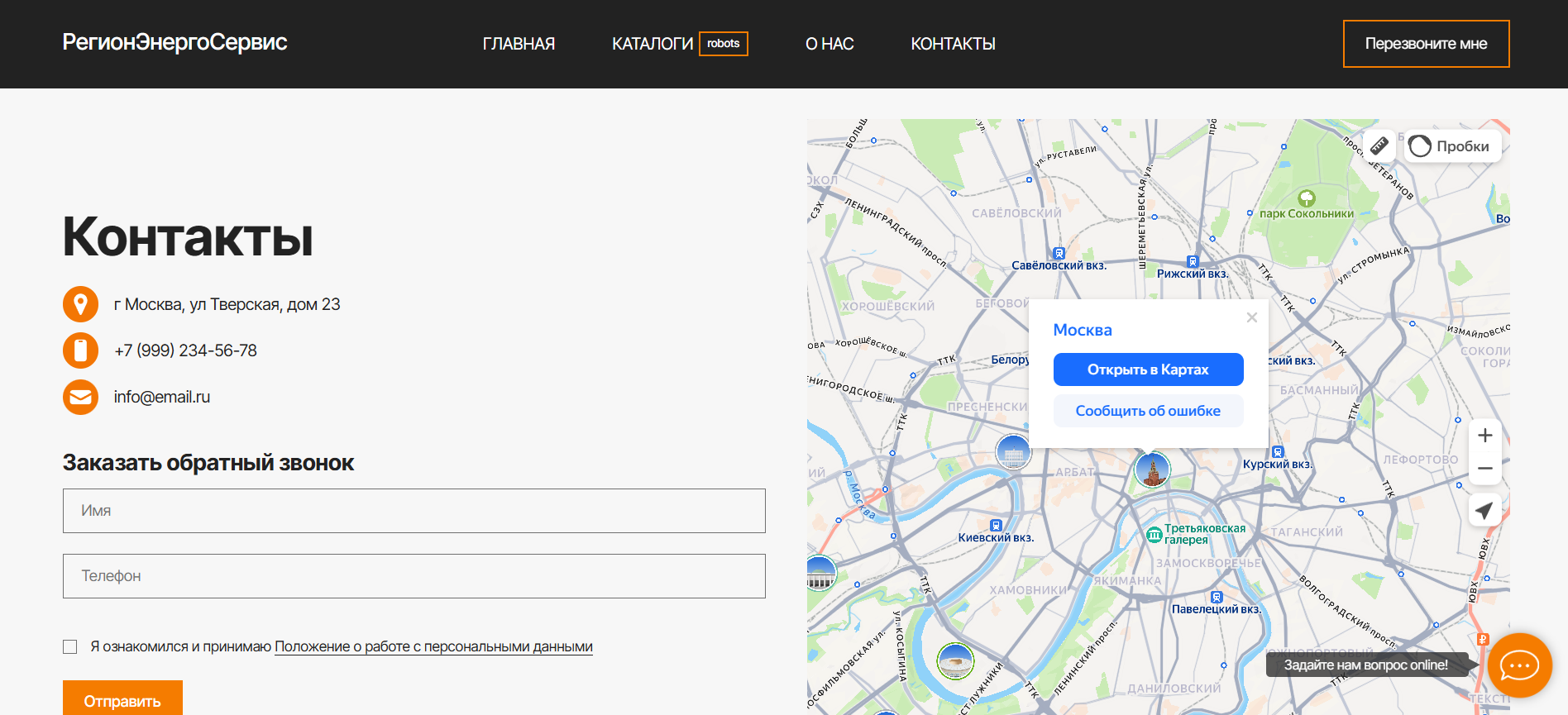The height and width of the screenshot is (715, 1568).
Task: Close the Москва map popup
Action: pyautogui.click(x=1251, y=317)
